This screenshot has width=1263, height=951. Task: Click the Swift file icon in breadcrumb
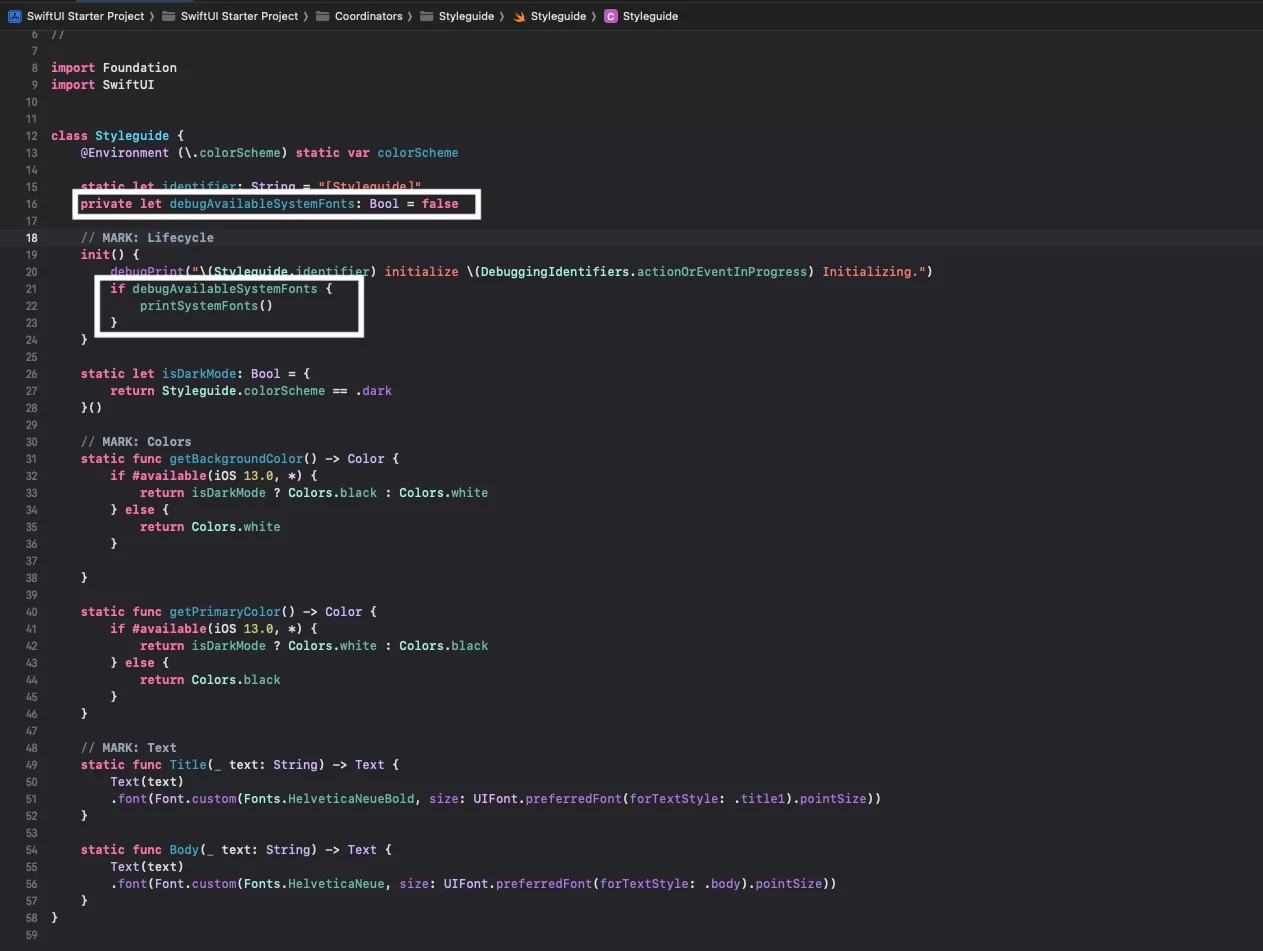(519, 16)
